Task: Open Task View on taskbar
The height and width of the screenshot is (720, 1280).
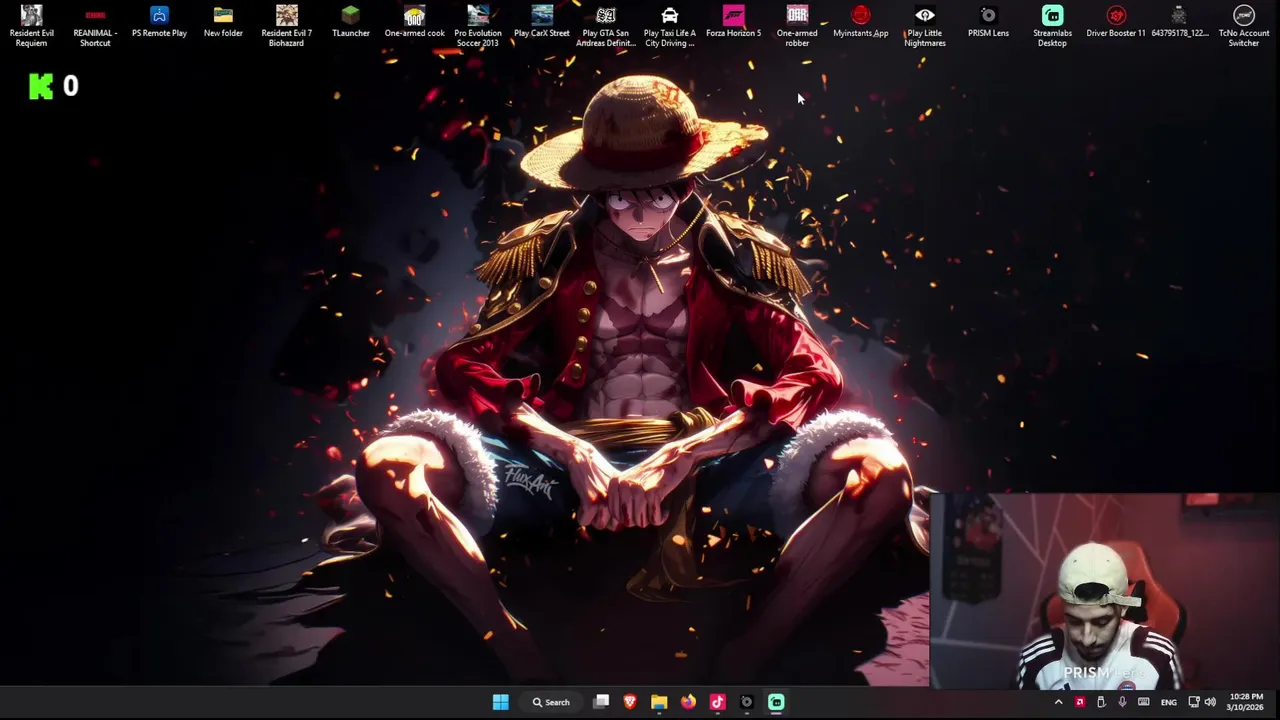Action: pyautogui.click(x=602, y=702)
